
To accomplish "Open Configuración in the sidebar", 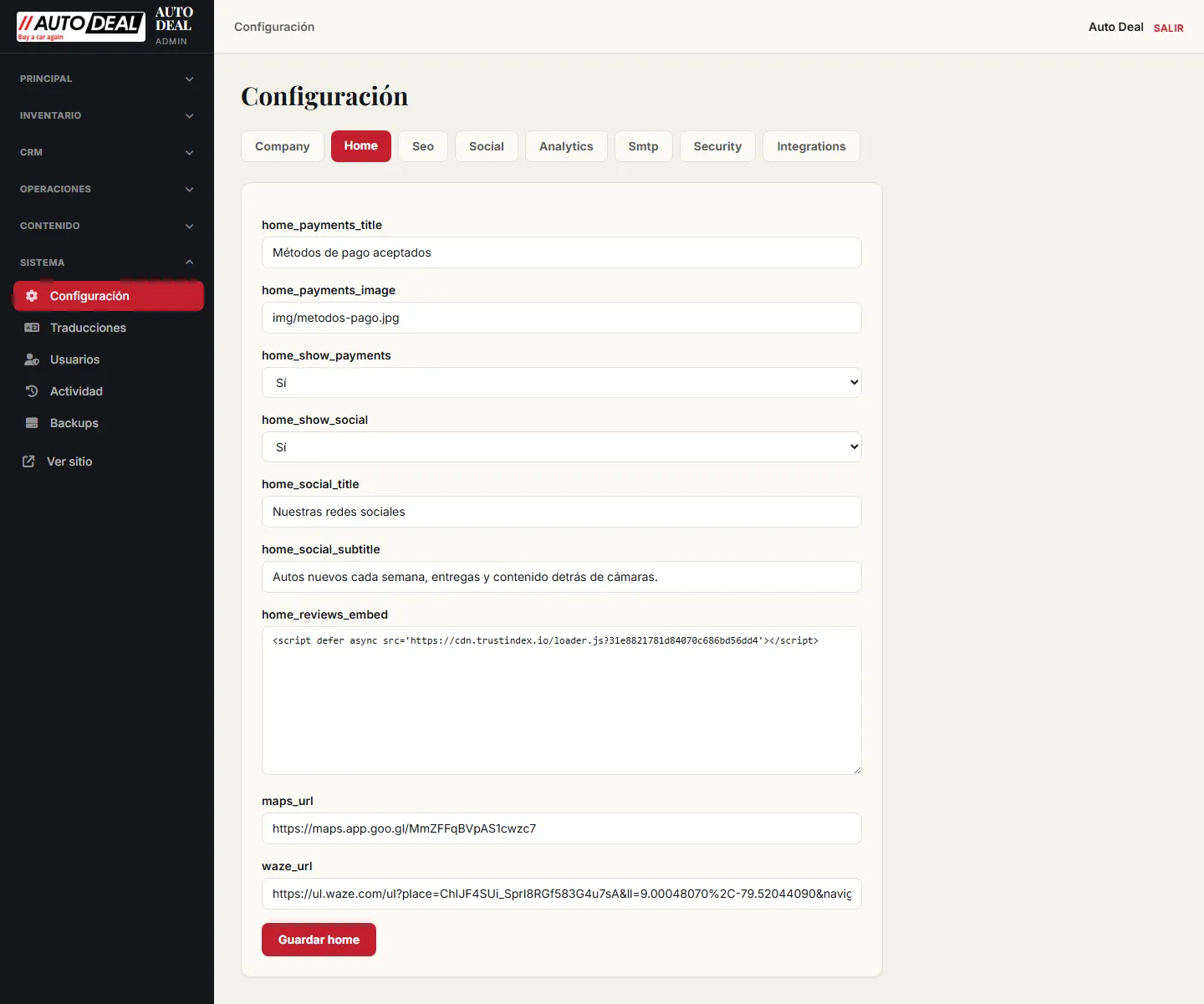I will (x=109, y=296).
